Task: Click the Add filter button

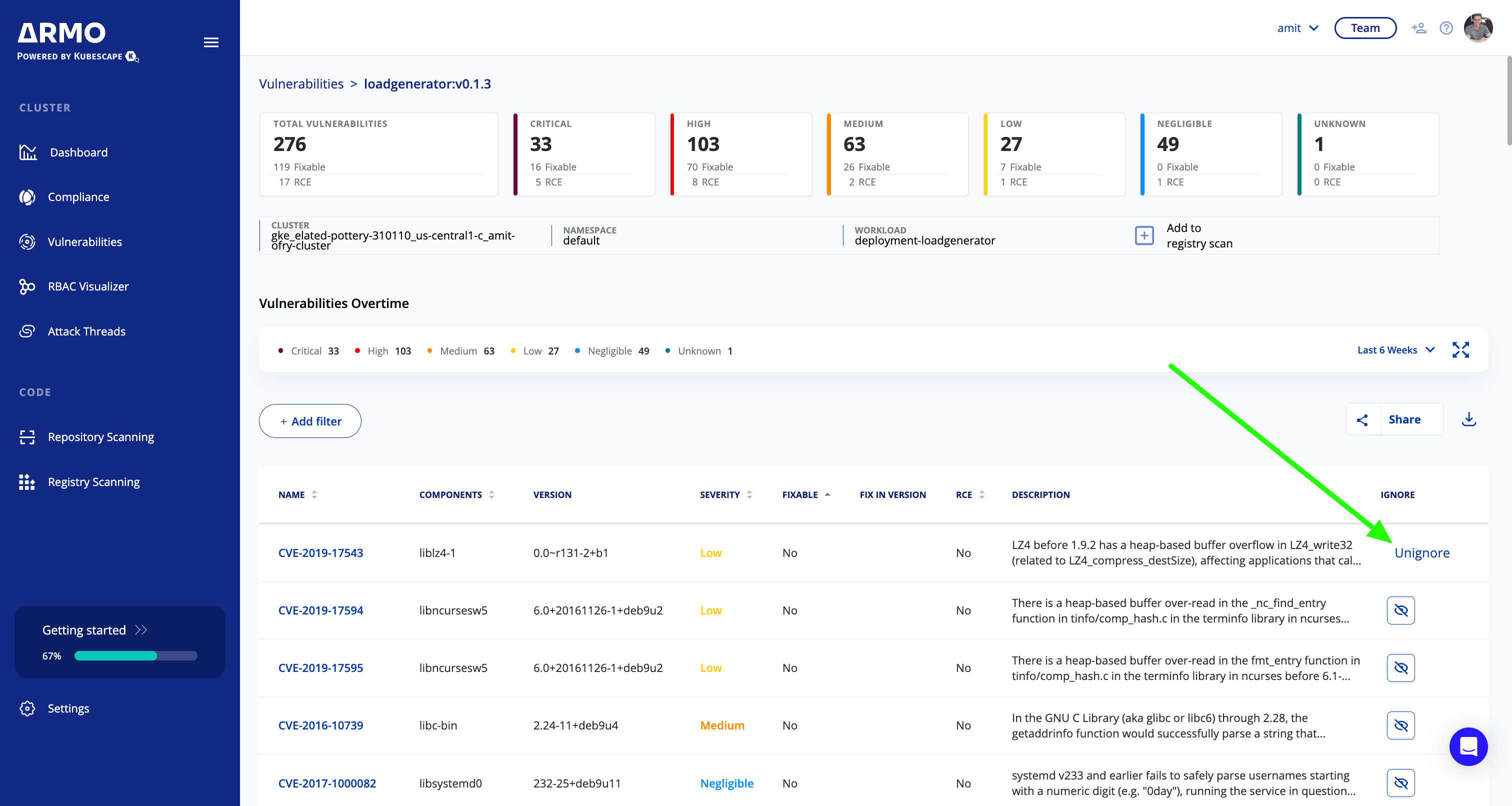Action: pyautogui.click(x=310, y=421)
